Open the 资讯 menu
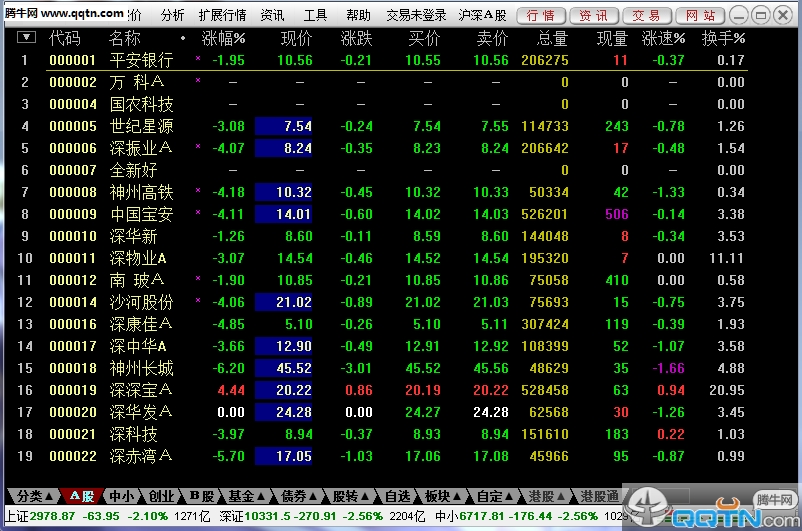The height and width of the screenshot is (531, 802). (x=272, y=15)
